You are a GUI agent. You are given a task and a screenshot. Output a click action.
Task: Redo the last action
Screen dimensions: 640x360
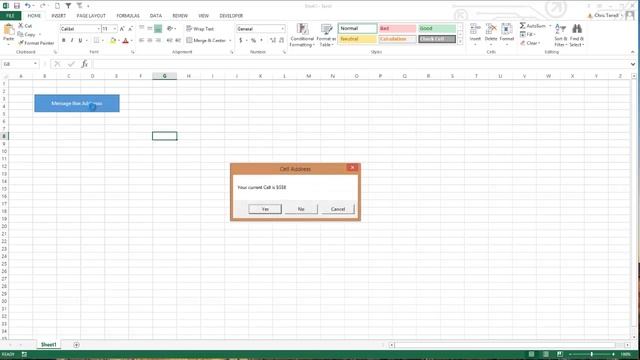tap(42, 6)
